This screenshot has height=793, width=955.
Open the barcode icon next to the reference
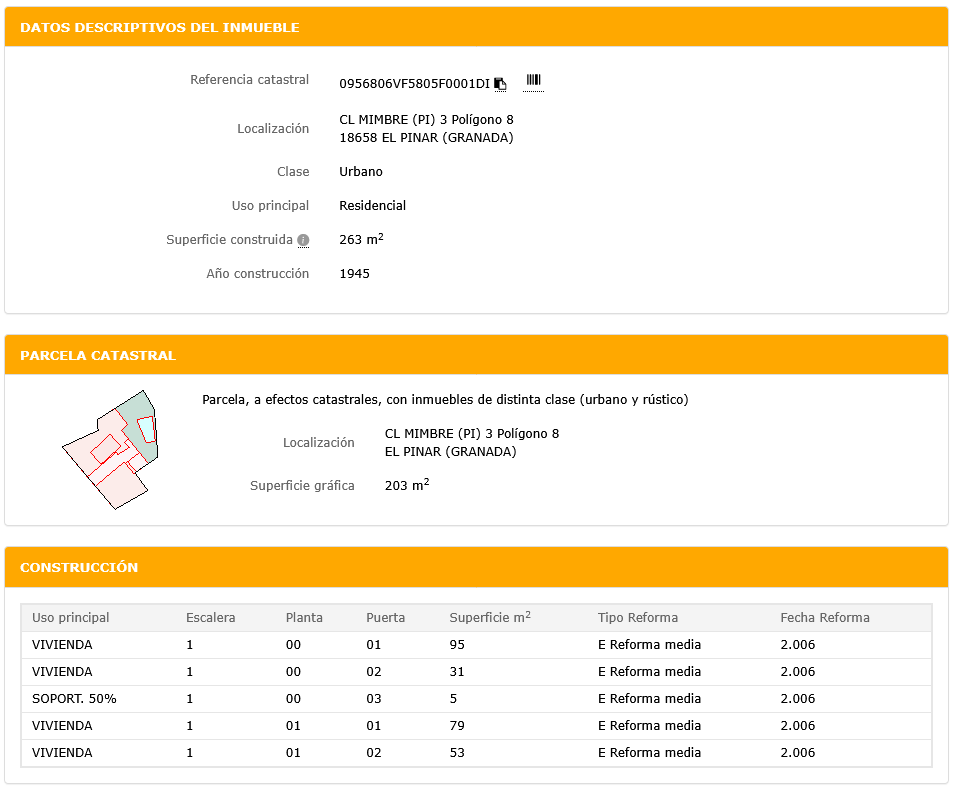point(533,81)
